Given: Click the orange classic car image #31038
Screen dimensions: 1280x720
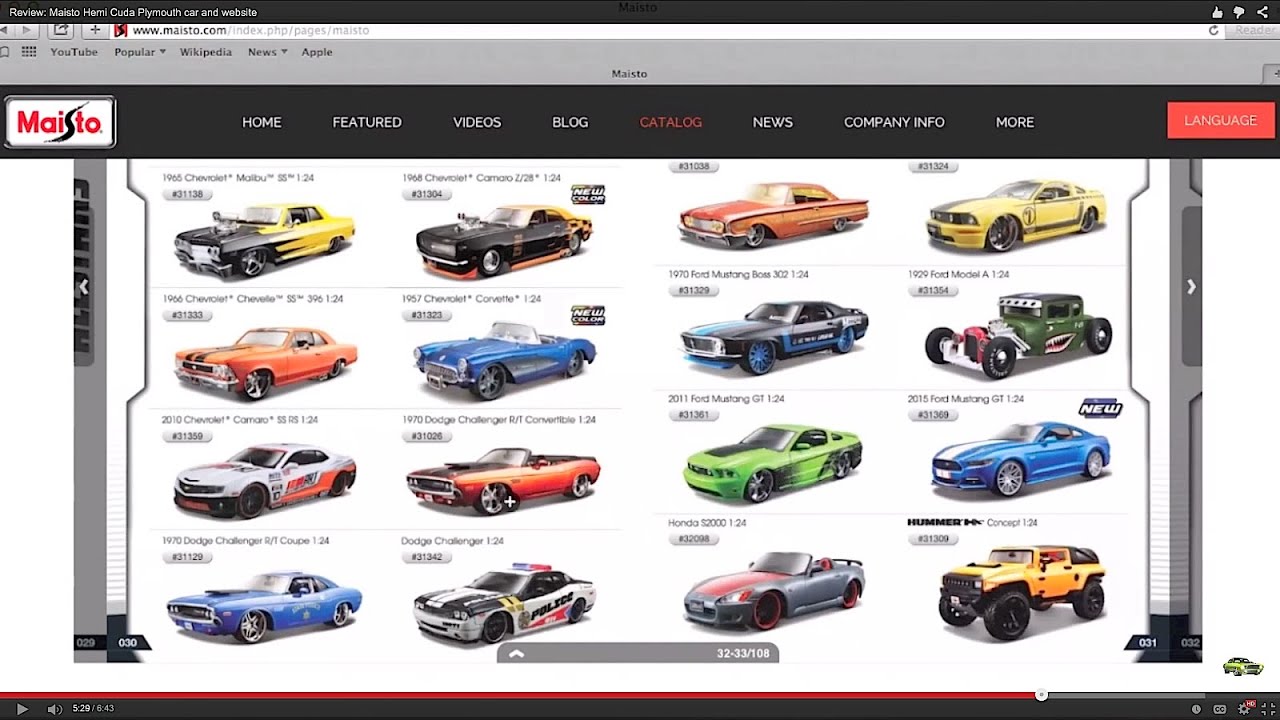Looking at the screenshot, I should (773, 214).
